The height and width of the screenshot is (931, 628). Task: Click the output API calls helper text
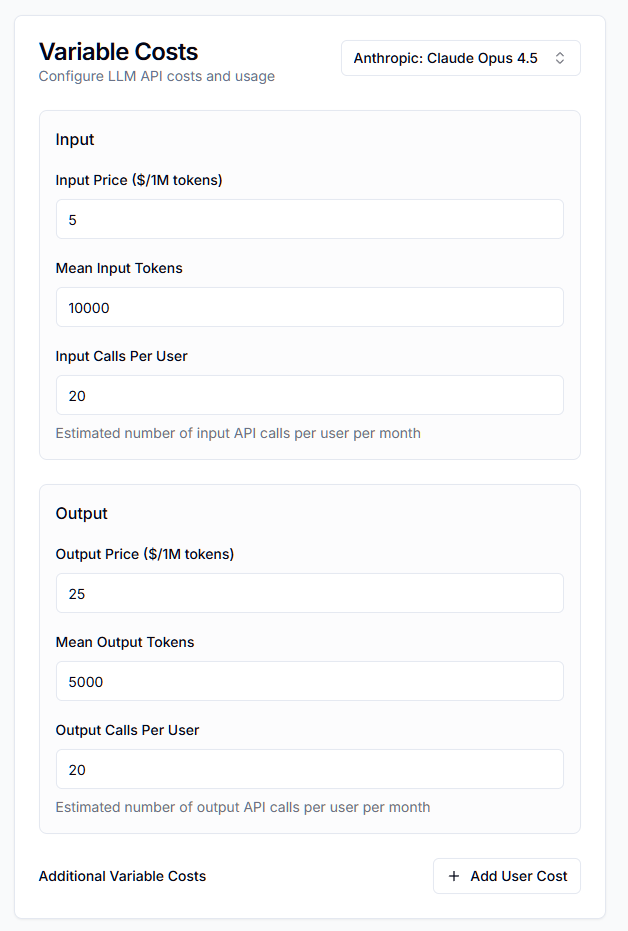coord(244,807)
